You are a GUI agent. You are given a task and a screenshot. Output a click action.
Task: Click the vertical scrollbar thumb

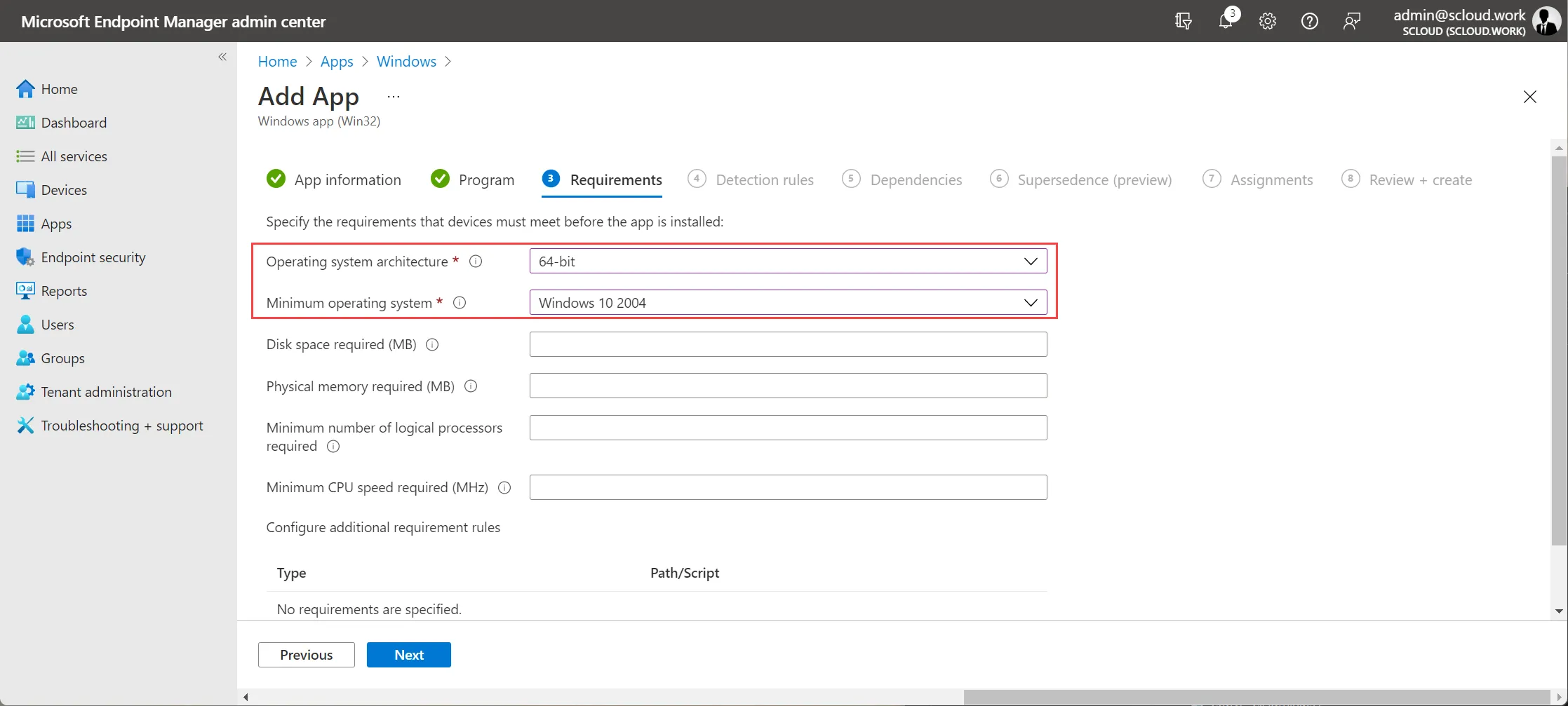tap(1559, 351)
